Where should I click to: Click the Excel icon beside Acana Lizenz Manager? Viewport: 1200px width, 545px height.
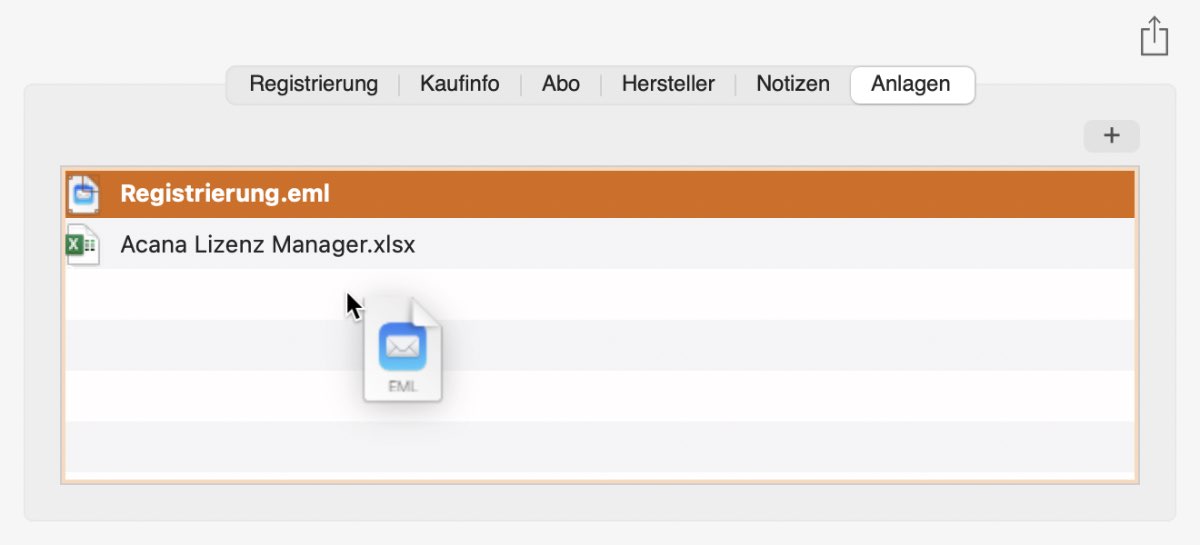(x=83, y=244)
